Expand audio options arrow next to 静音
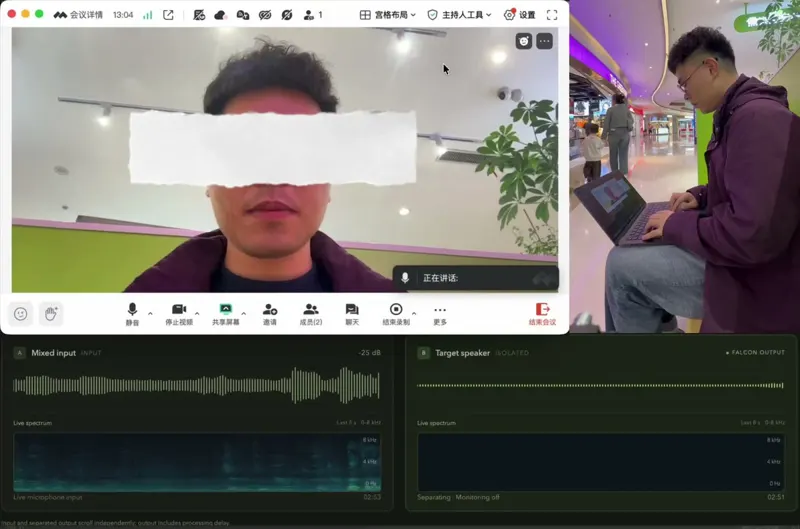The image size is (800, 529). coord(150,313)
